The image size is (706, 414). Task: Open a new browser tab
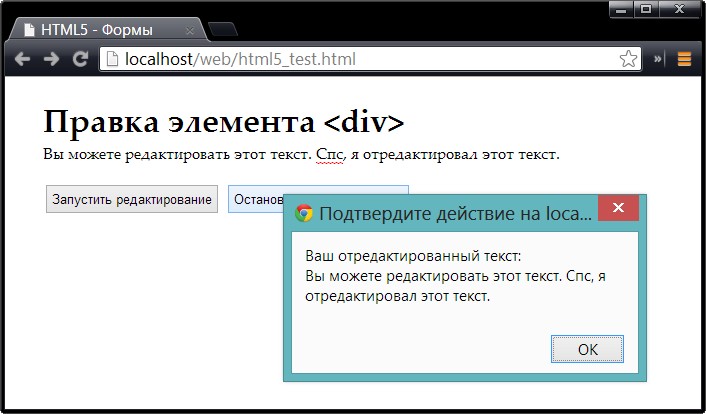click(223, 29)
